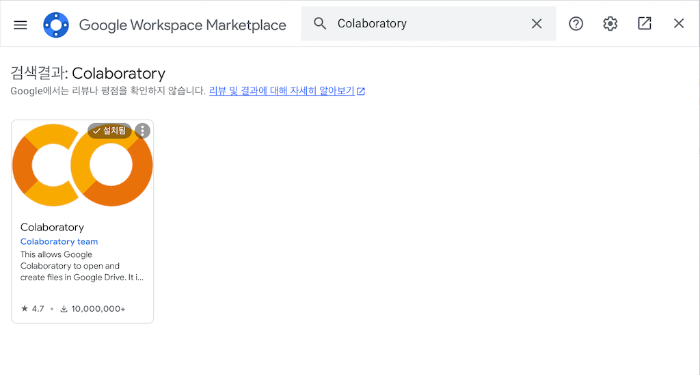Click the app description starting 'This allows Google'
The image size is (700, 375).
point(82,266)
